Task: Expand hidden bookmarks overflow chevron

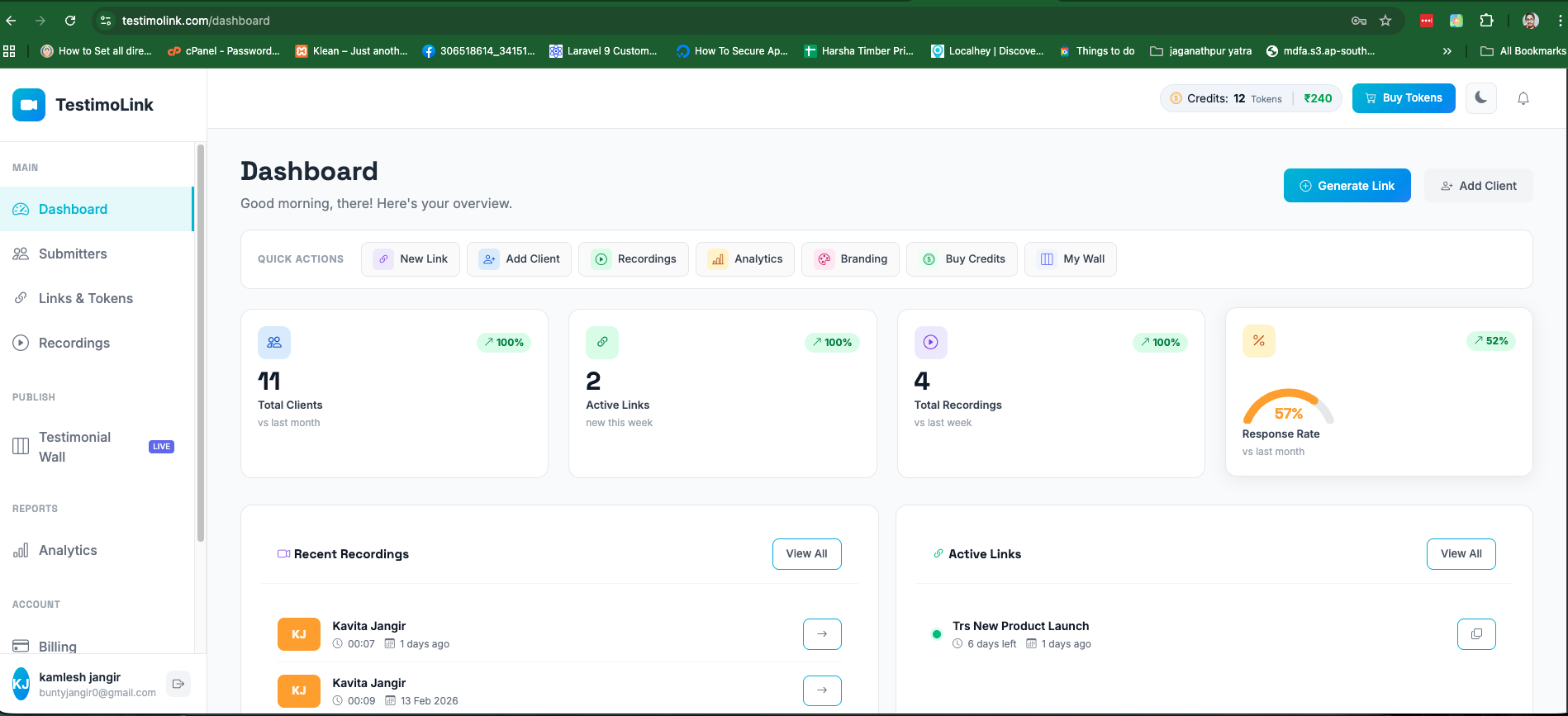Action: click(x=1447, y=51)
